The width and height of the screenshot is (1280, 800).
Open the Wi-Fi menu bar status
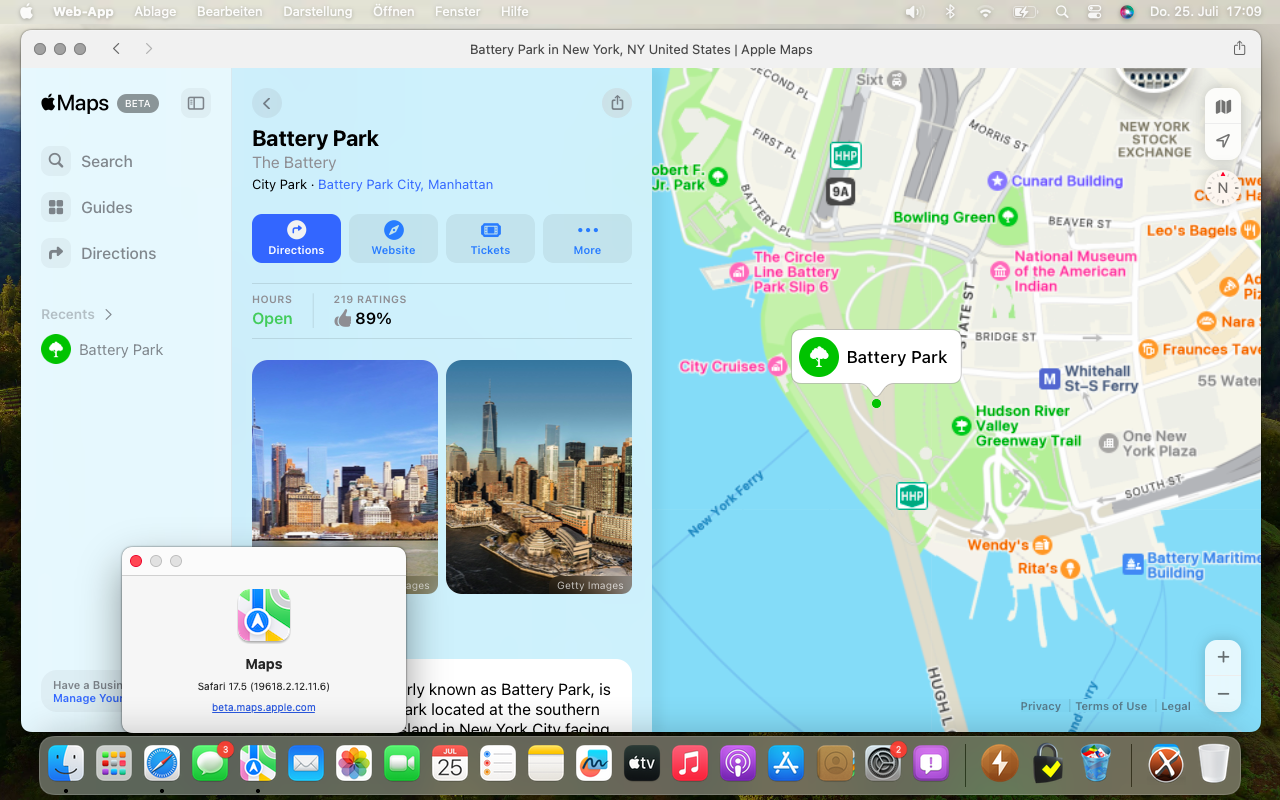coord(985,12)
